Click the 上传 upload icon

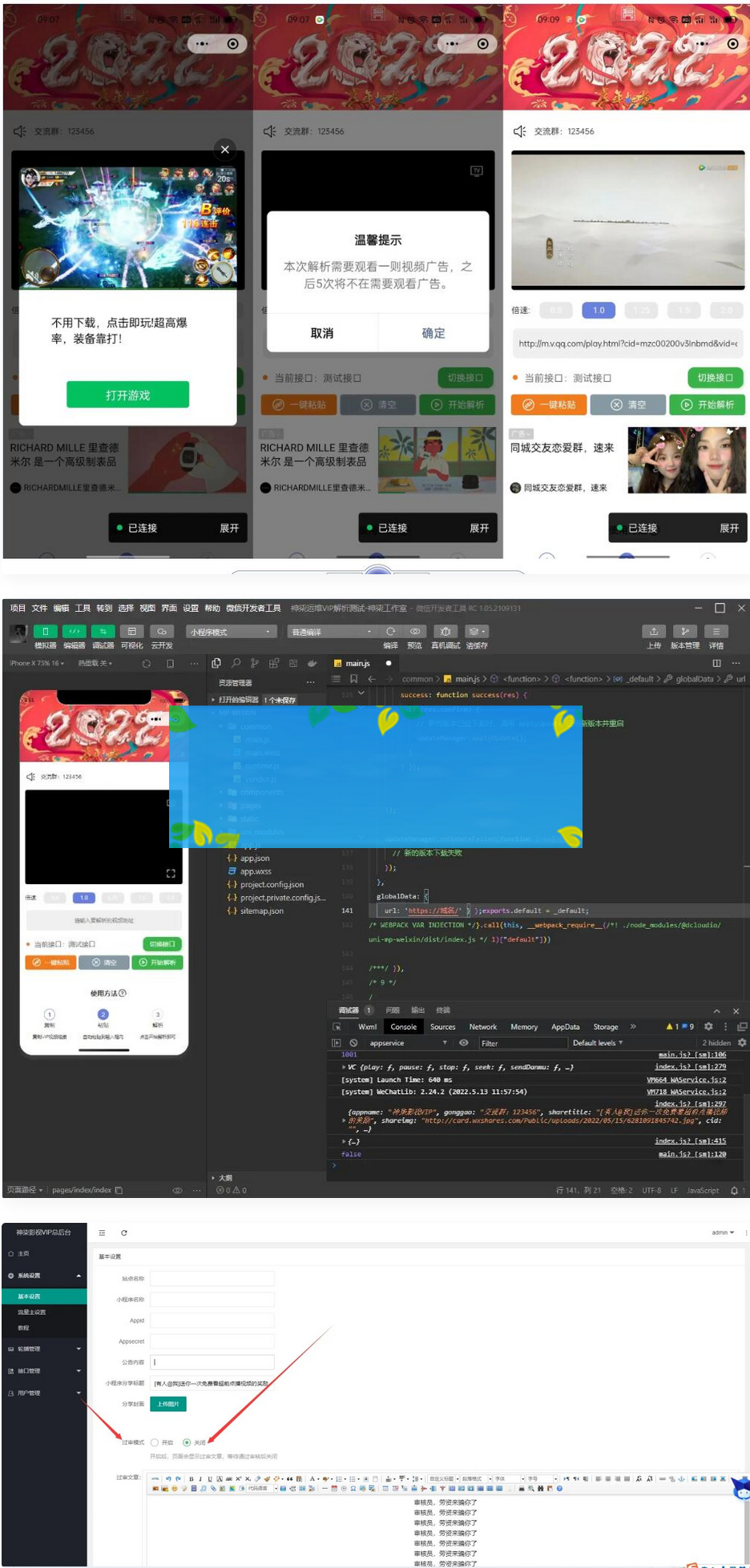coord(654,632)
